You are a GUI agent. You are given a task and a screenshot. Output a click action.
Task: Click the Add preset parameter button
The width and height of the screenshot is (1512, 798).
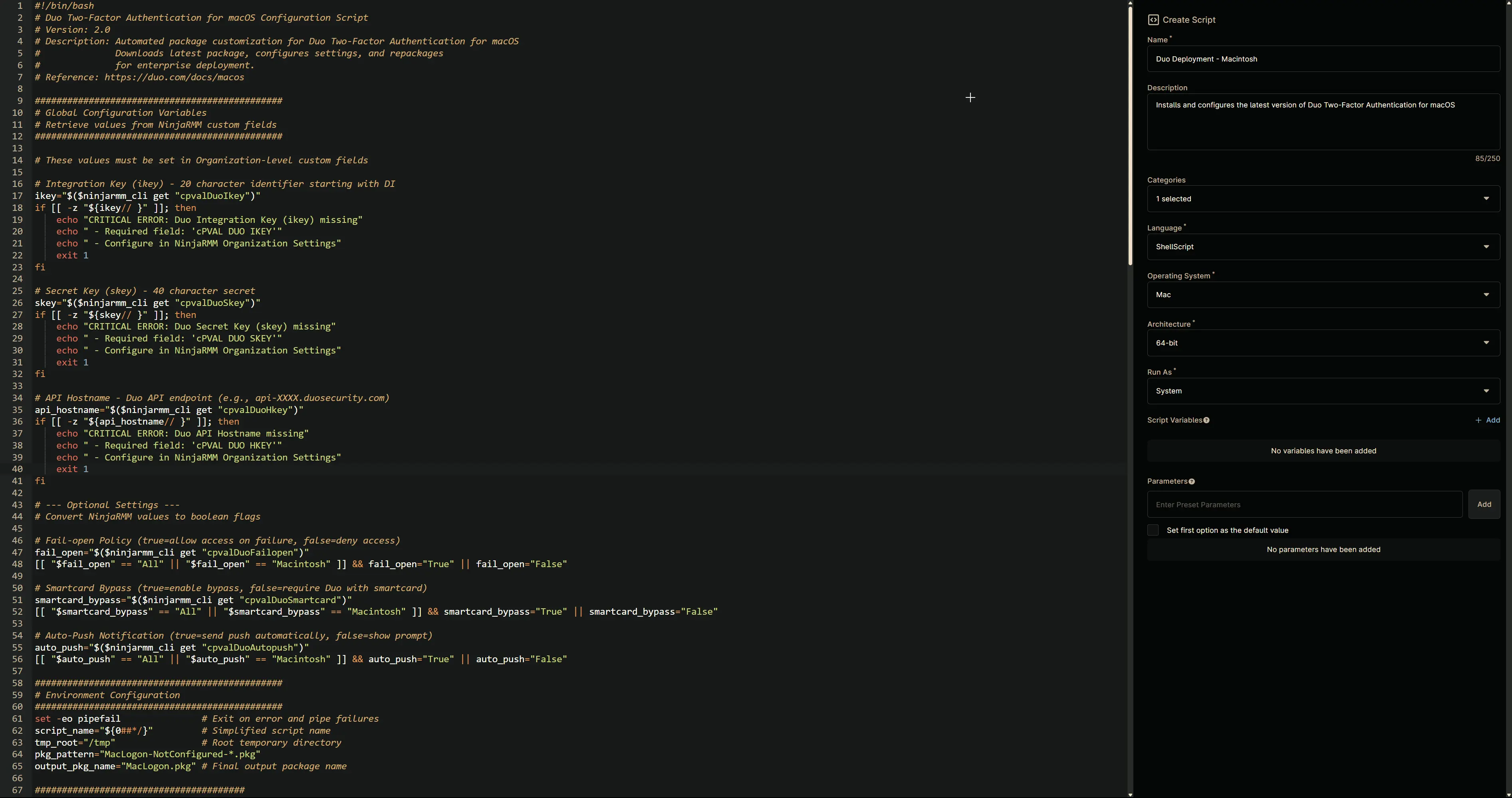click(x=1484, y=504)
